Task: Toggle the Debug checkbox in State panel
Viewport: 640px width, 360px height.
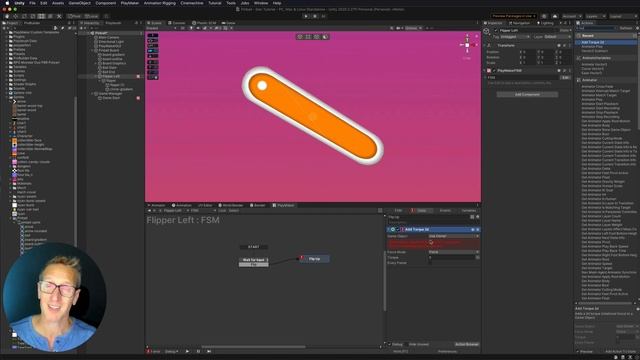Action: [389, 344]
